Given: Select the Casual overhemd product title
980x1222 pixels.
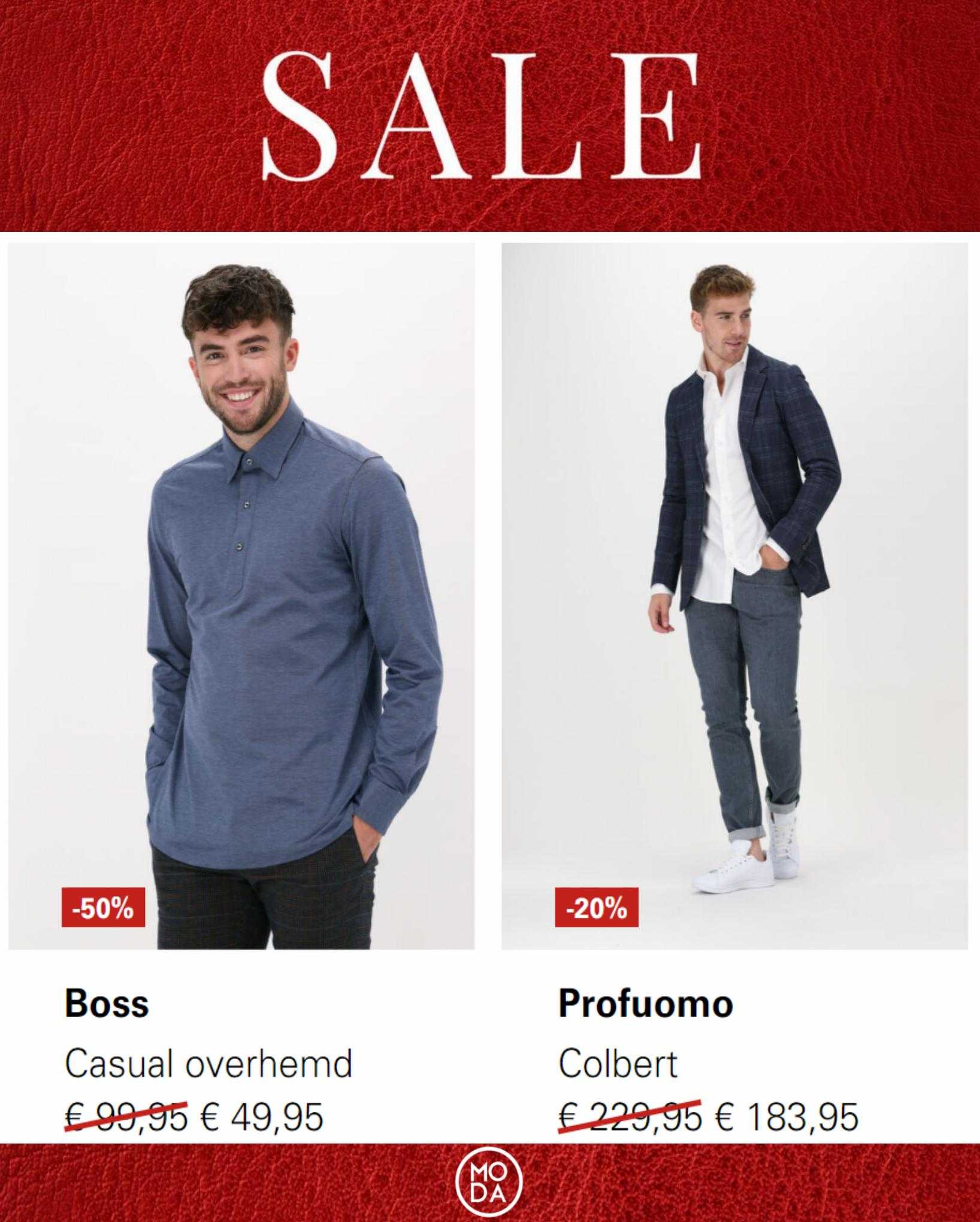Looking at the screenshot, I should tap(208, 1064).
